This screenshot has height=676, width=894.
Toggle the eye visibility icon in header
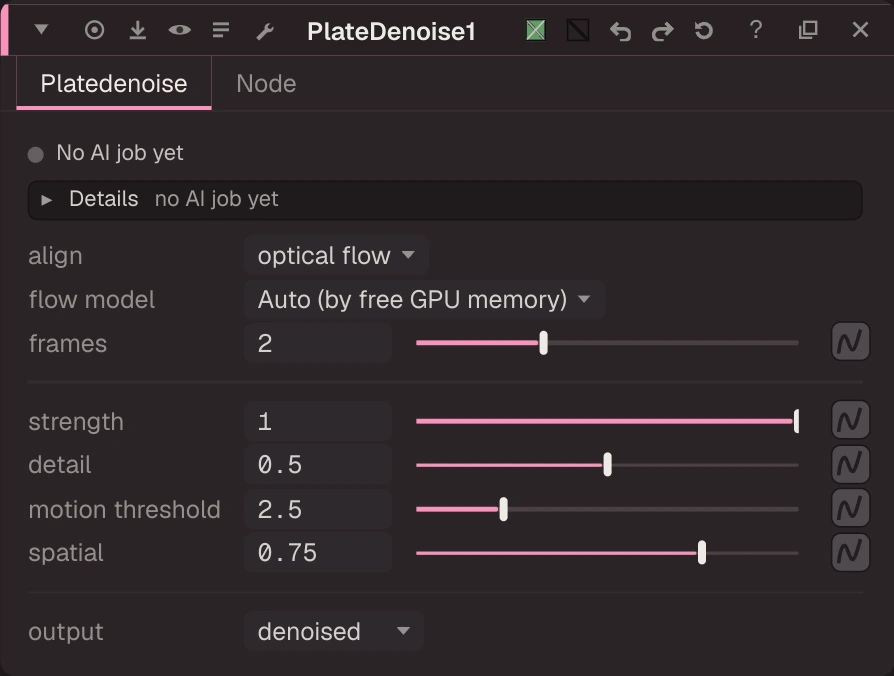click(x=180, y=30)
